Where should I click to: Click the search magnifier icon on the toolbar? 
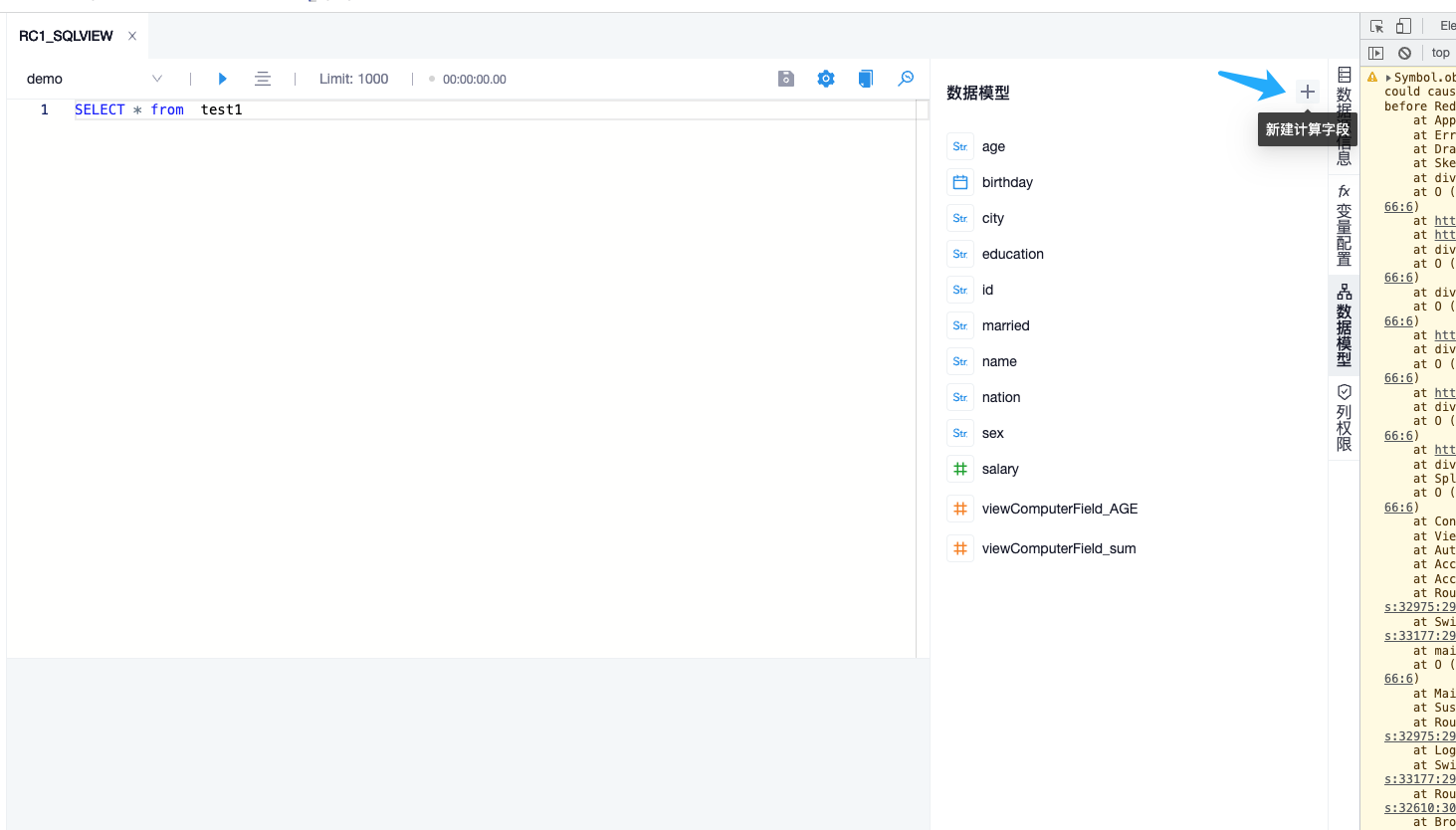tap(905, 78)
